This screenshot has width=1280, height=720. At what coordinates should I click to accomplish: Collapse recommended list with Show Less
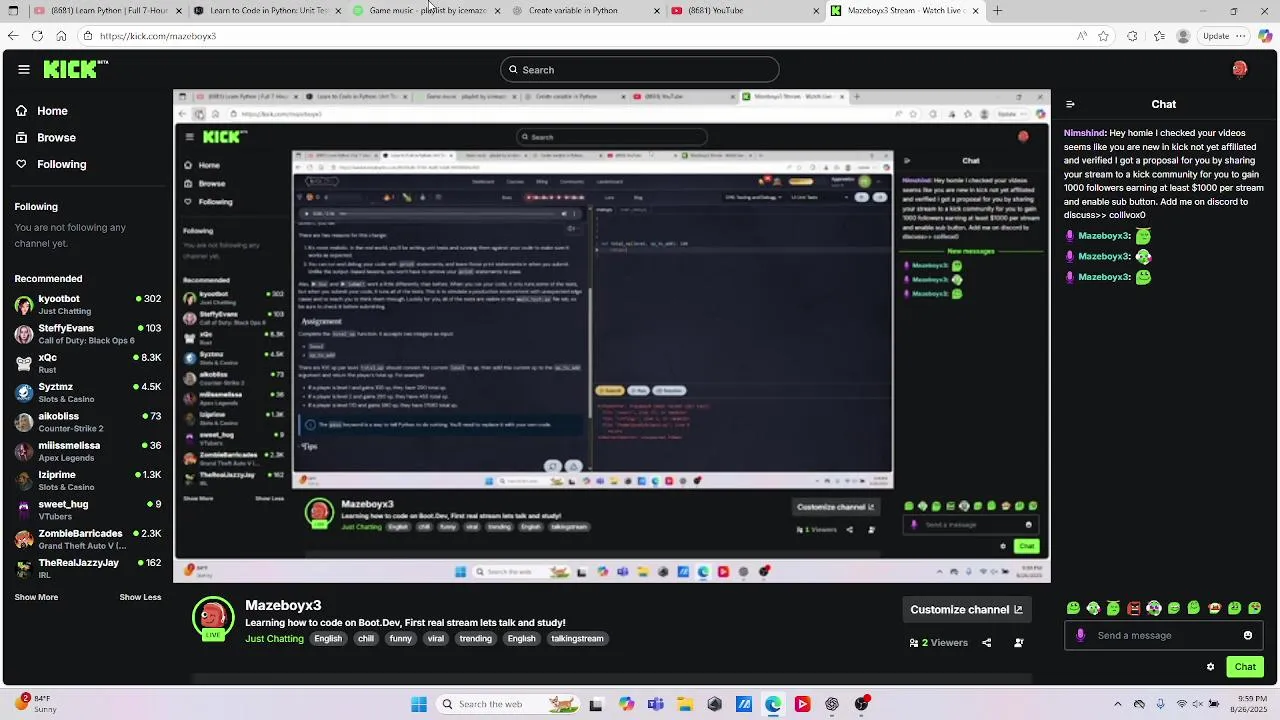click(140, 597)
